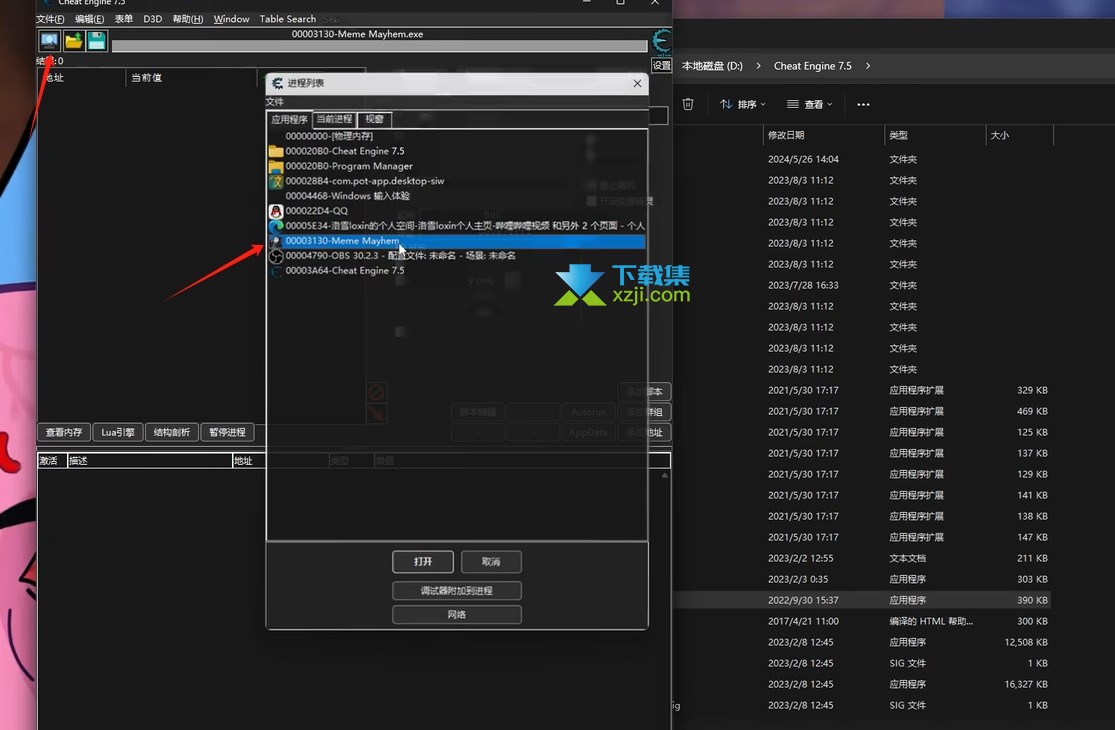
Task: Click the scan progress bar under Meme Mayhem.exe
Action: pyautogui.click(x=379, y=46)
